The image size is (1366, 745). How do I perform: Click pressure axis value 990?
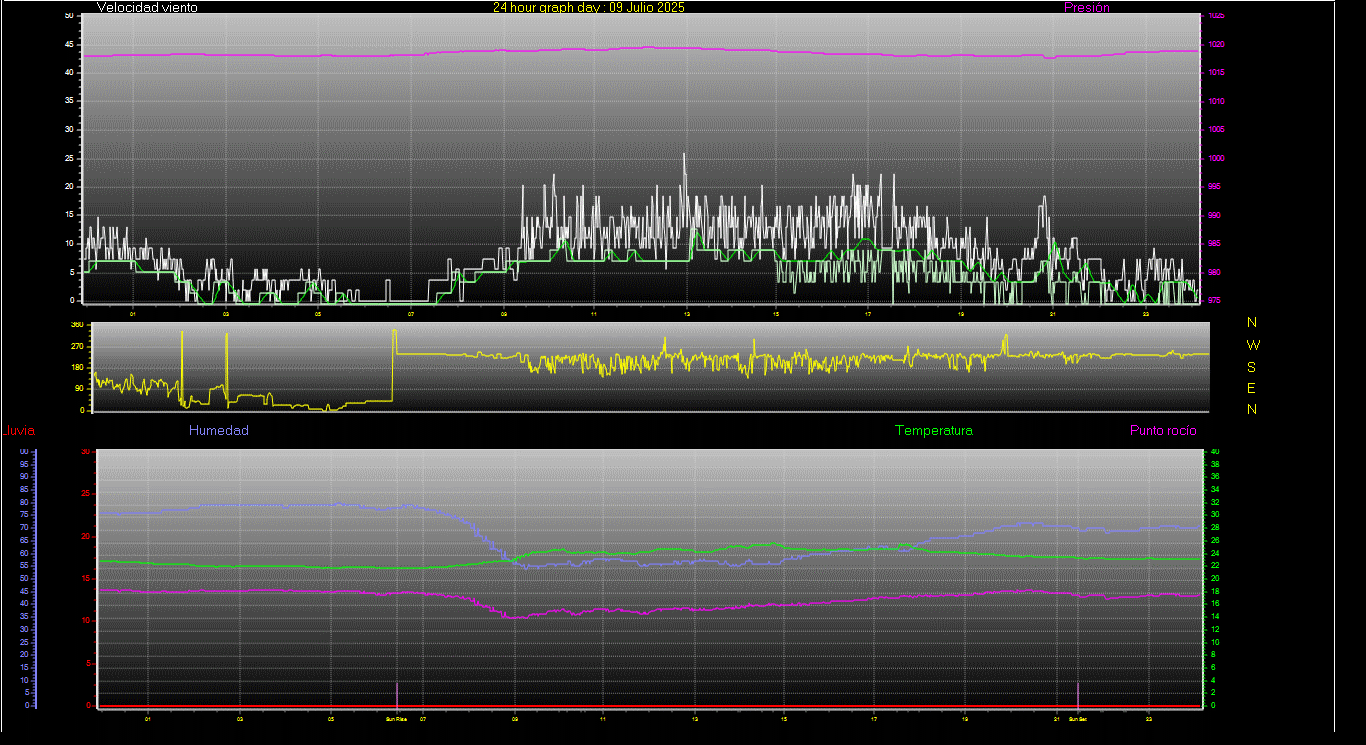pos(1214,216)
